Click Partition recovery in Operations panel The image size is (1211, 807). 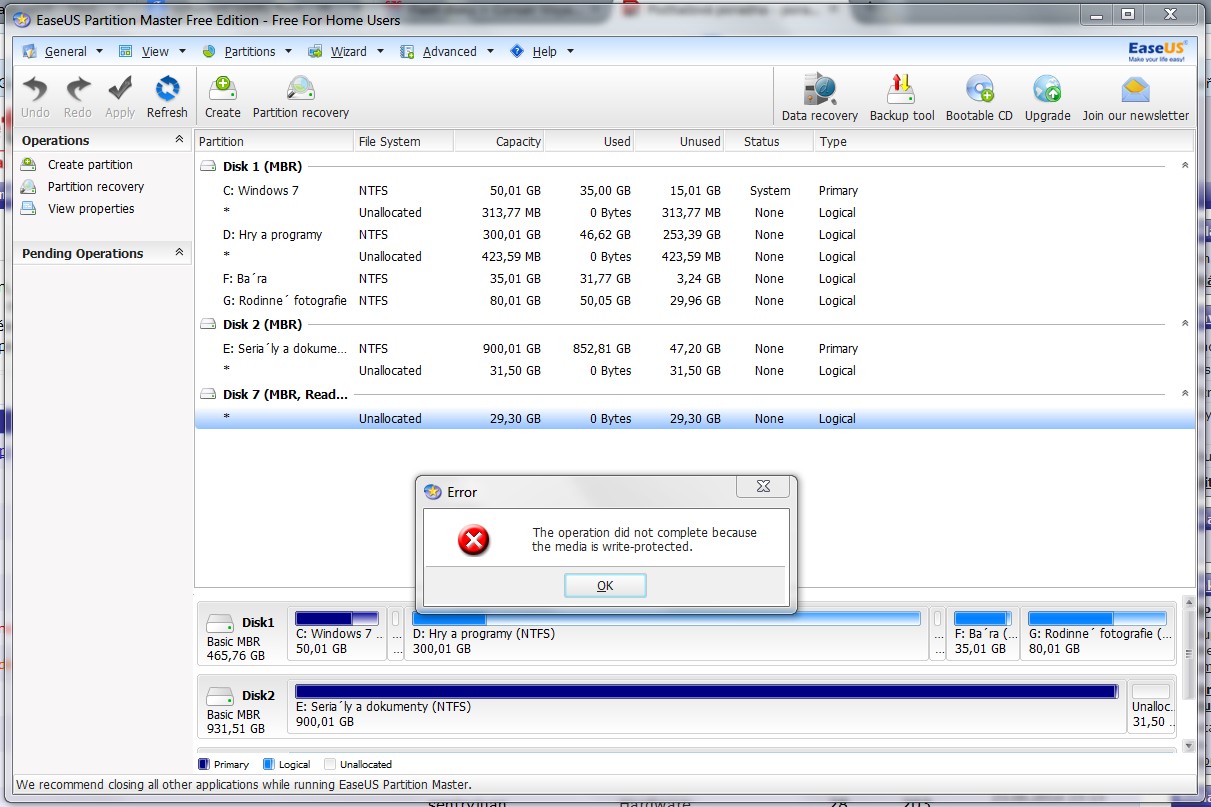(x=96, y=187)
